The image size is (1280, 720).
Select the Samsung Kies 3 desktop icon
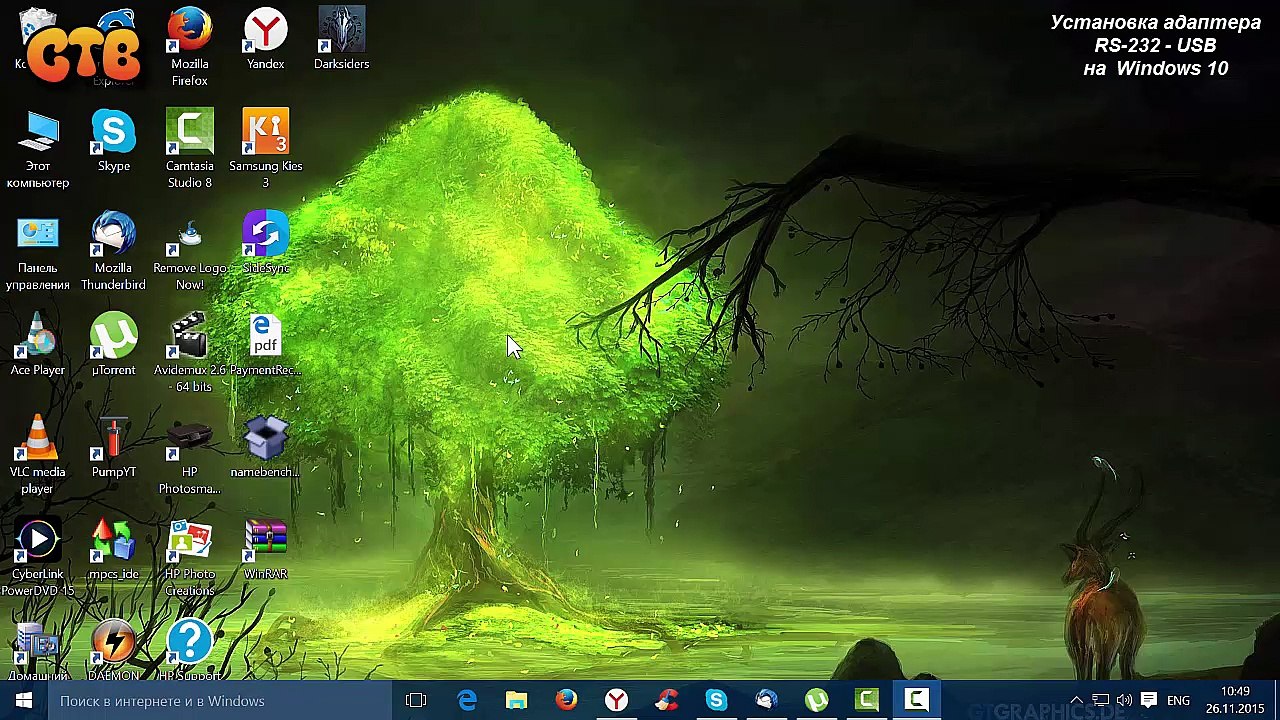265,149
